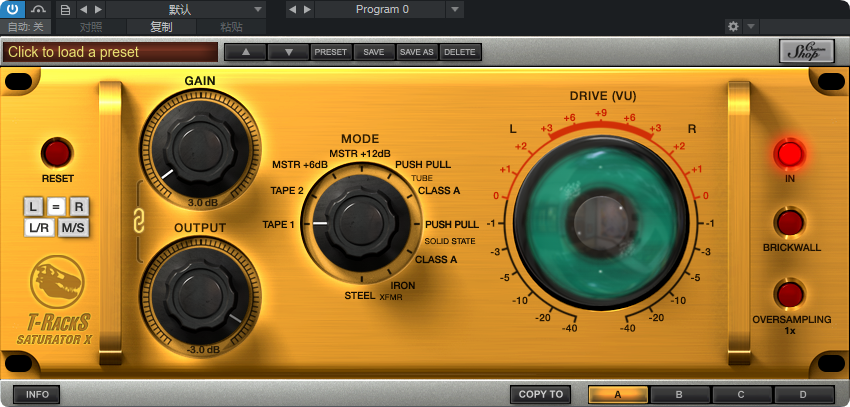
Task: Select next program arrow beside Program 0
Action: (307, 9)
